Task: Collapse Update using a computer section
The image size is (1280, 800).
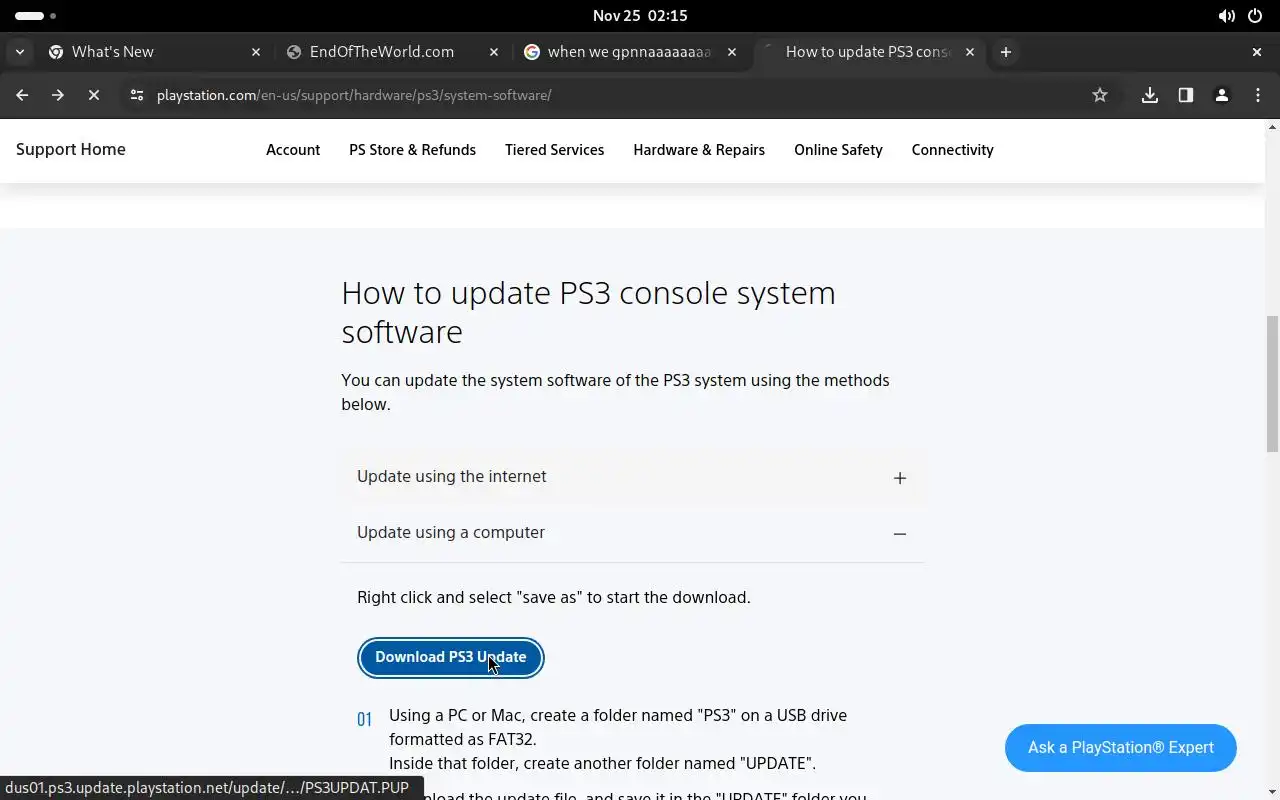Action: [x=632, y=533]
